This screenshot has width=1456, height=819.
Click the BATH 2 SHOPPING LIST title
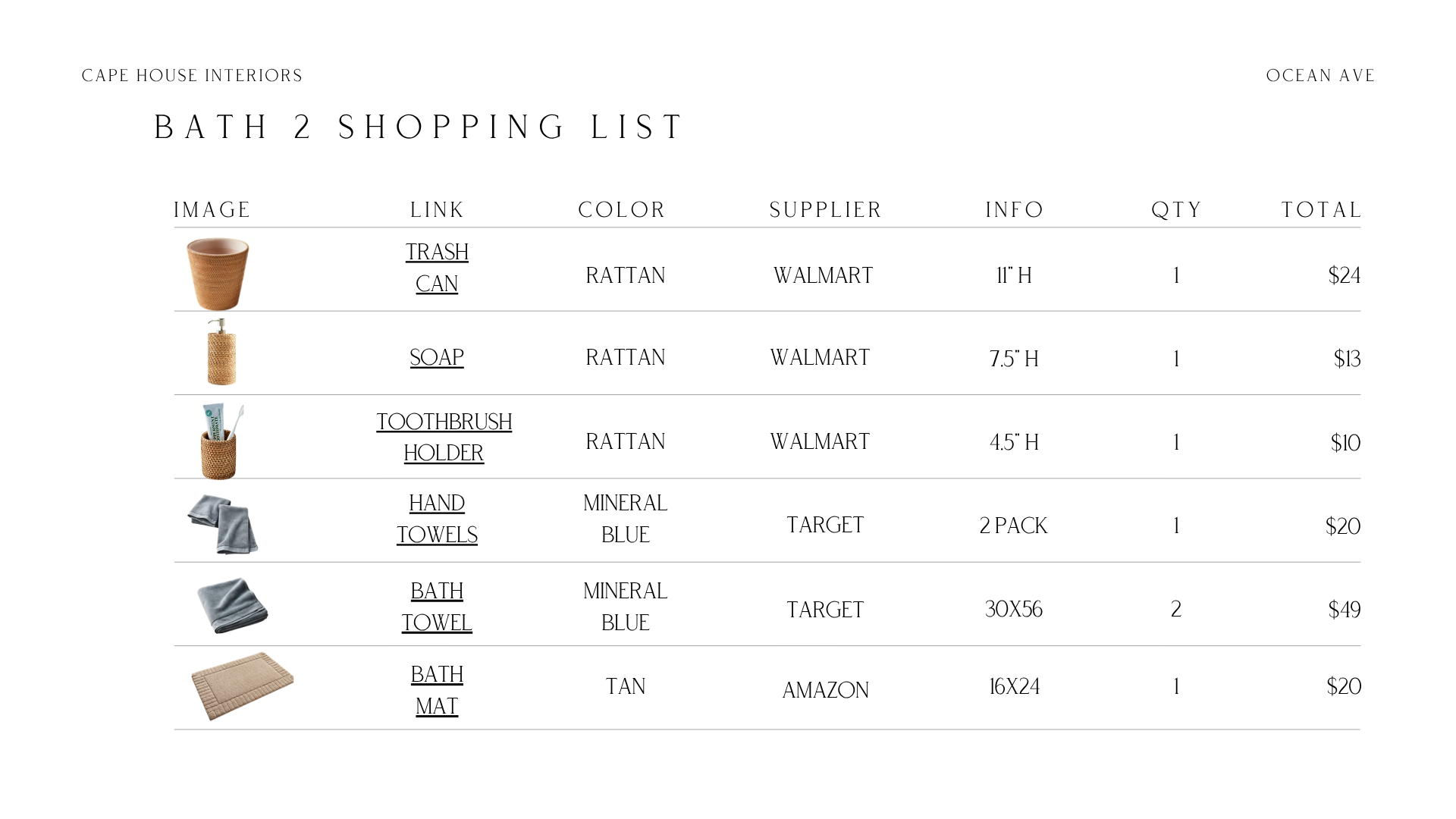tap(419, 127)
